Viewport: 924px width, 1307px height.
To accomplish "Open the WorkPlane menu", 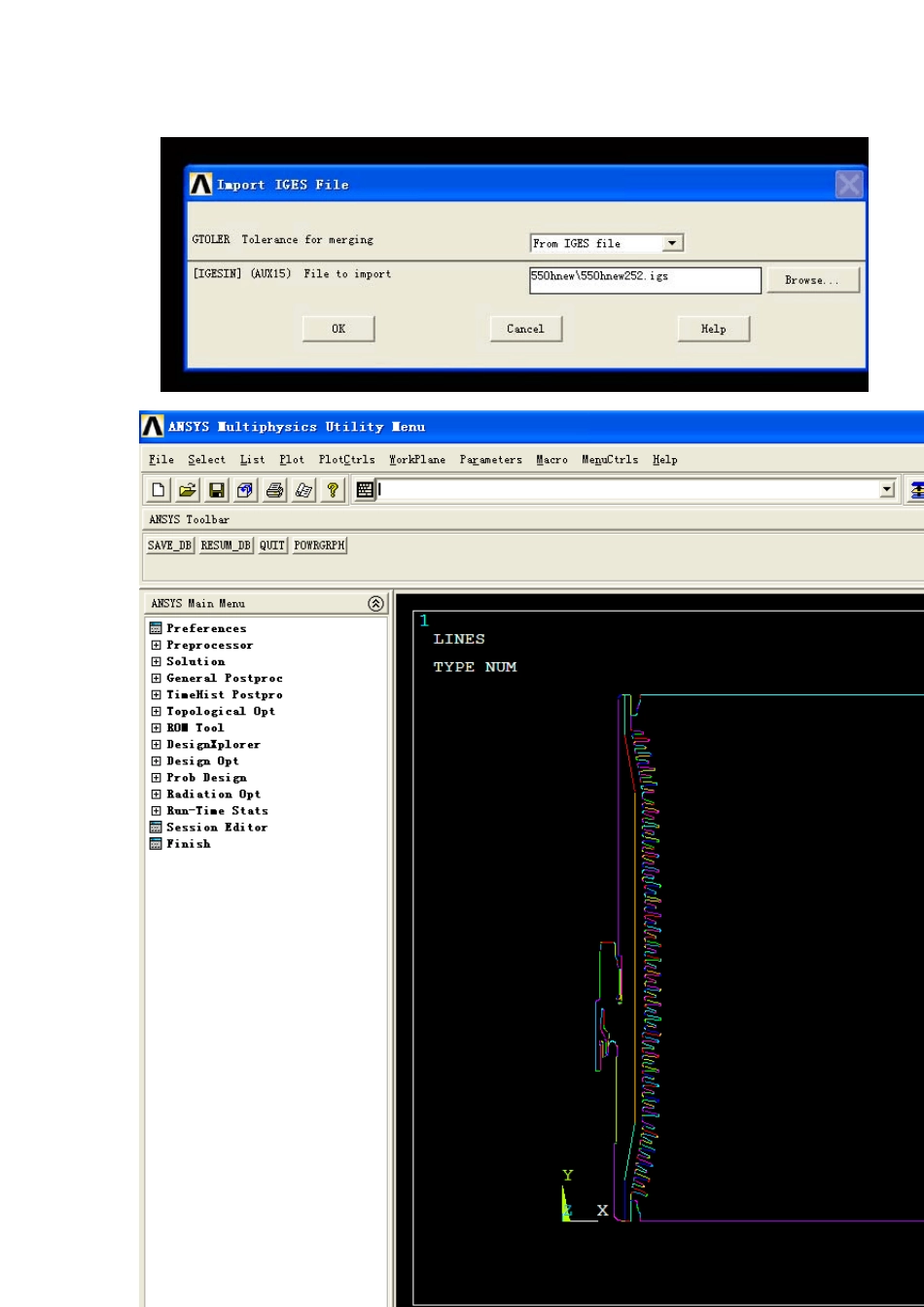I will click(417, 459).
